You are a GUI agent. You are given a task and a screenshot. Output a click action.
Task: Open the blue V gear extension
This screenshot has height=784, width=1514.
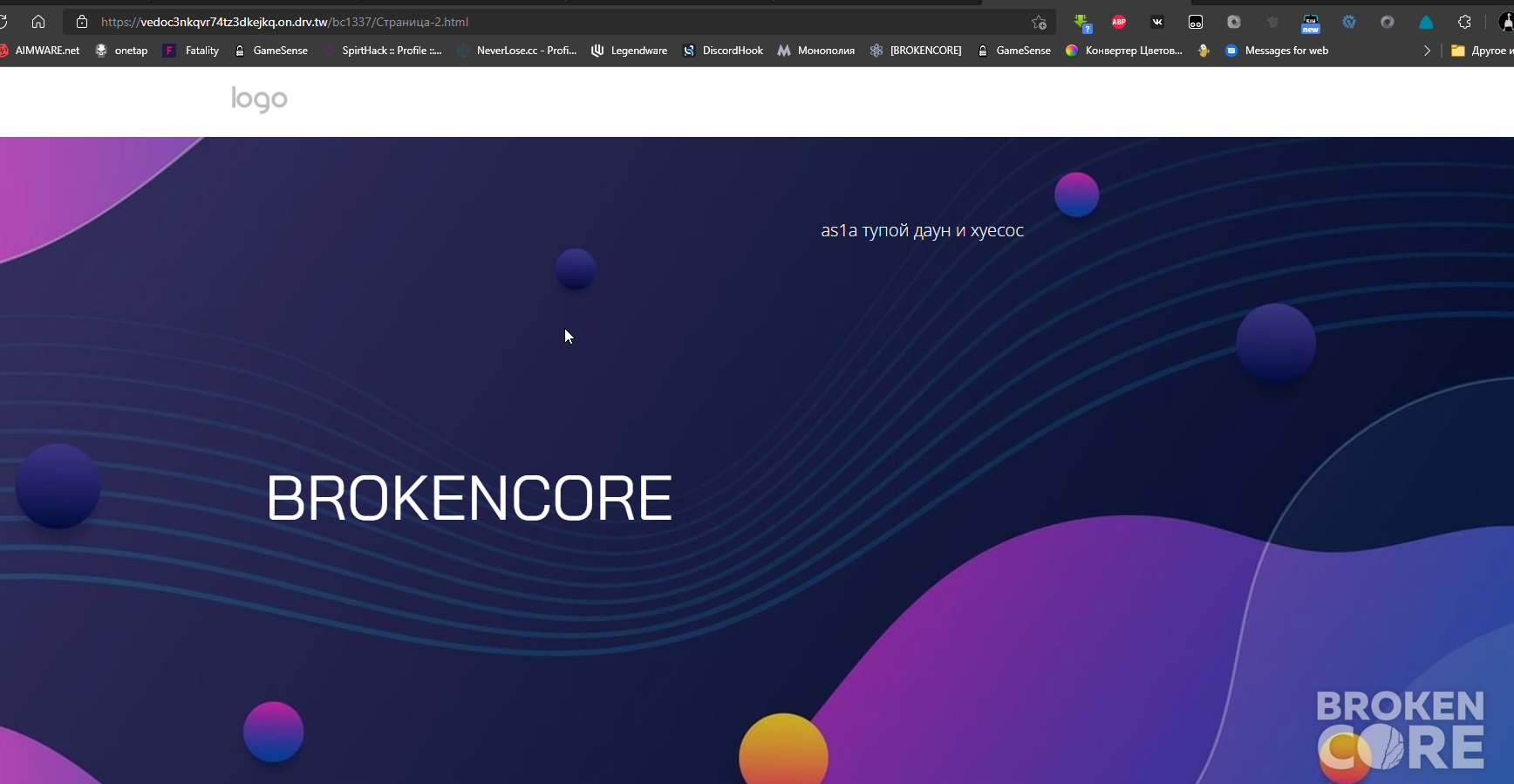click(1349, 23)
